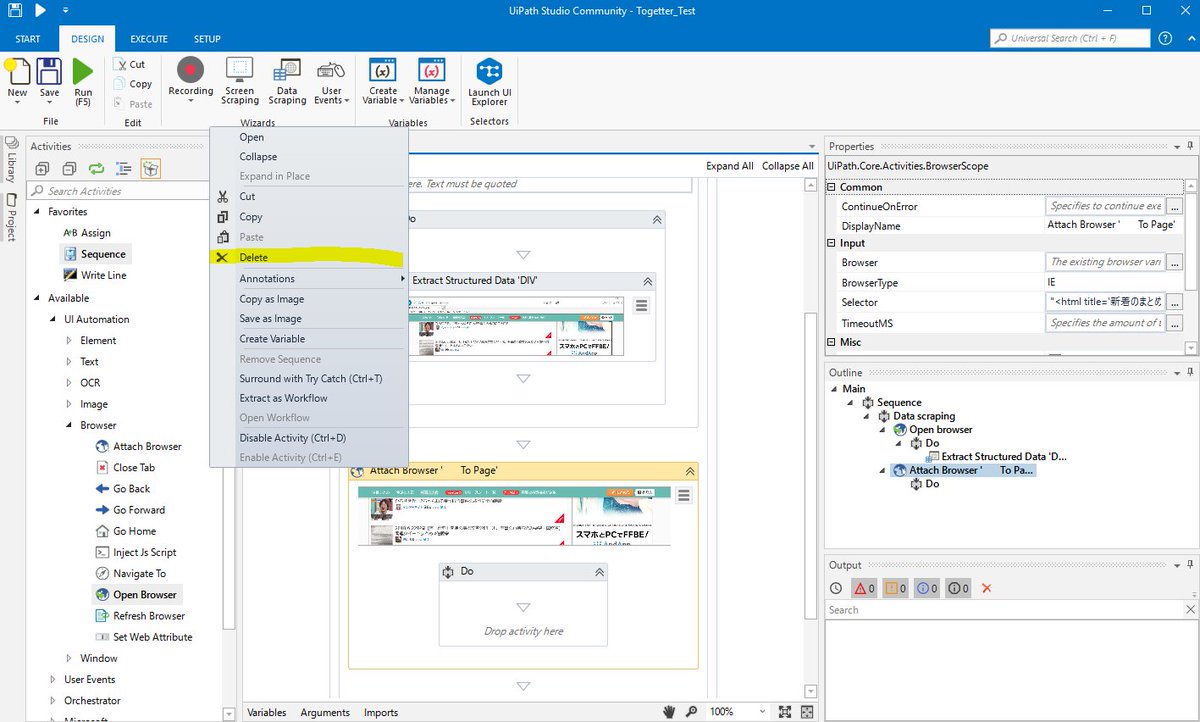The image size is (1200, 722).
Task: Select the Inject Js Script activity
Action: pos(136,552)
